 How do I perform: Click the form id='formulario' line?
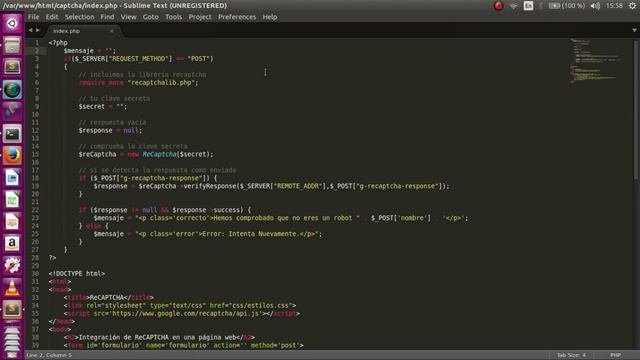click(184, 345)
